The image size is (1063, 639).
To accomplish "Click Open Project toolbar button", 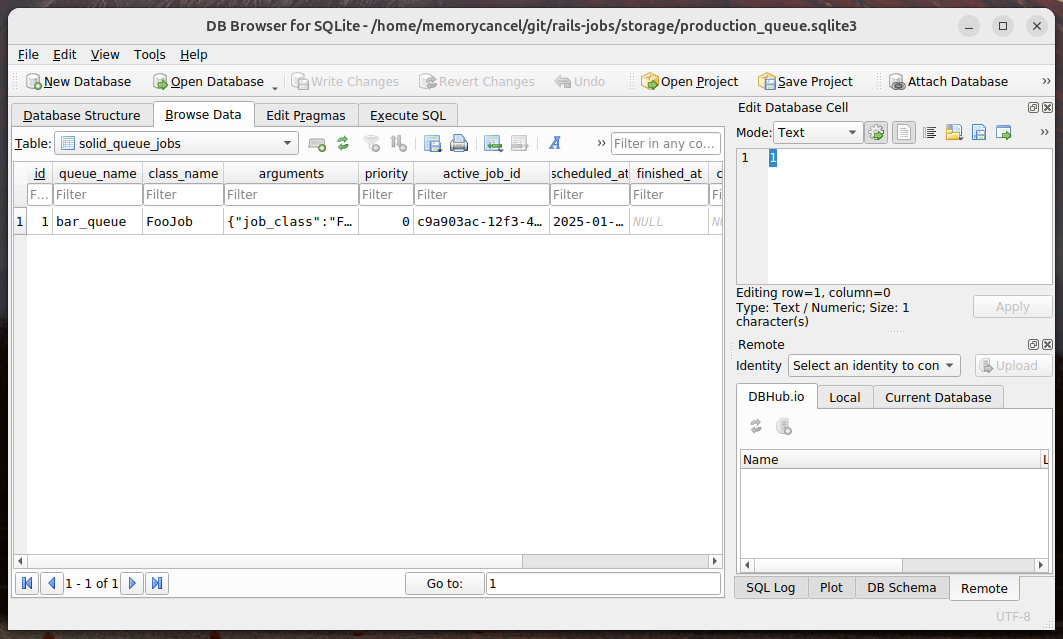I will (689, 82).
